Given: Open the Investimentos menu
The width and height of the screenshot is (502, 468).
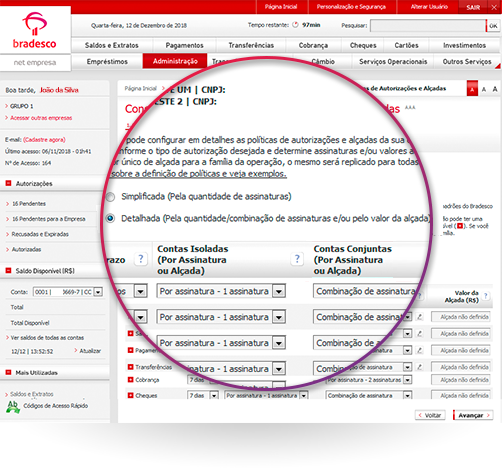Looking at the screenshot, I should coord(464,45).
